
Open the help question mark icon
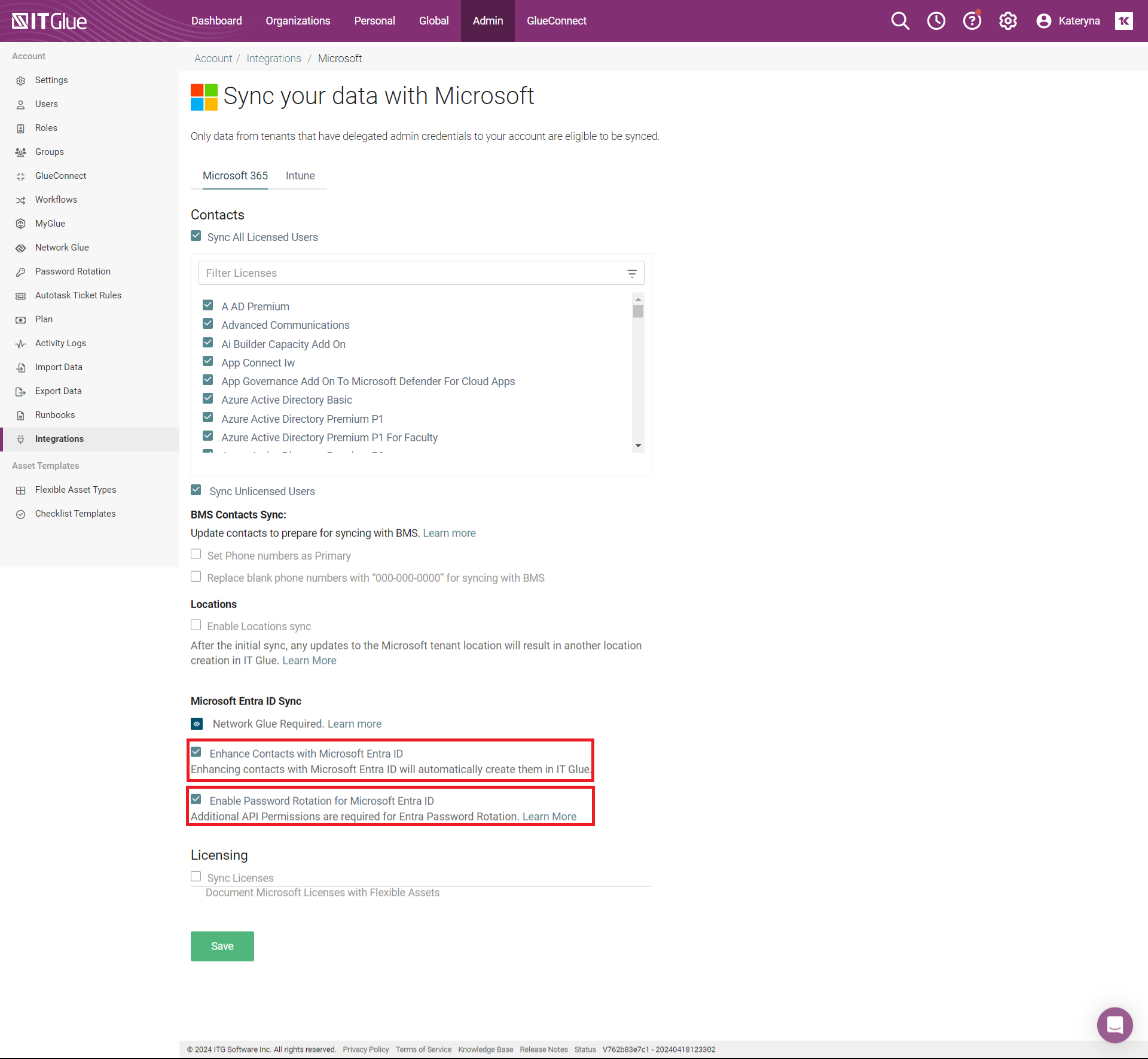972,21
